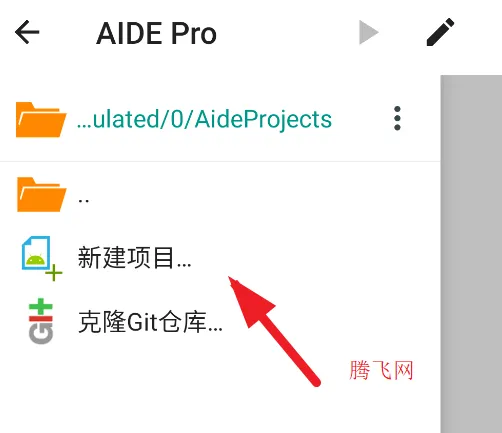Click the orange folder icon beside AideProjects path
This screenshot has height=433, width=502.
coord(41,120)
